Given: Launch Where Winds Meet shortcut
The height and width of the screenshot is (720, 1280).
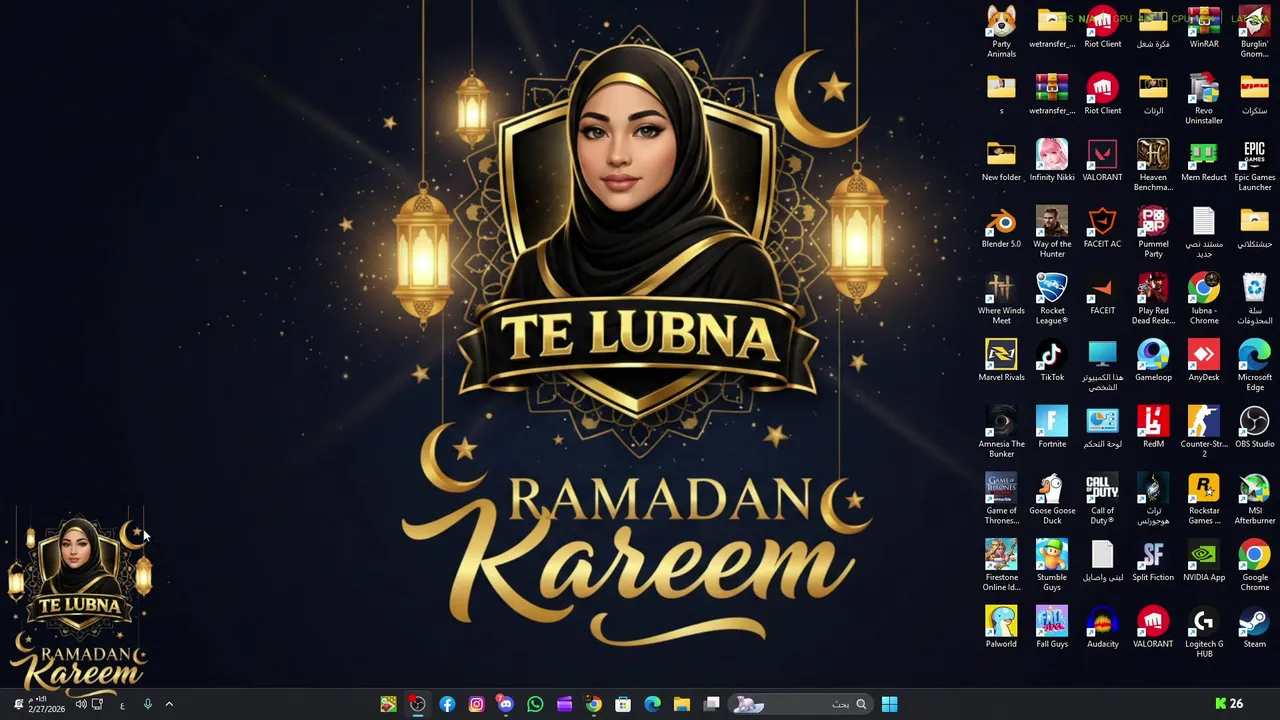Looking at the screenshot, I should 1001,299.
